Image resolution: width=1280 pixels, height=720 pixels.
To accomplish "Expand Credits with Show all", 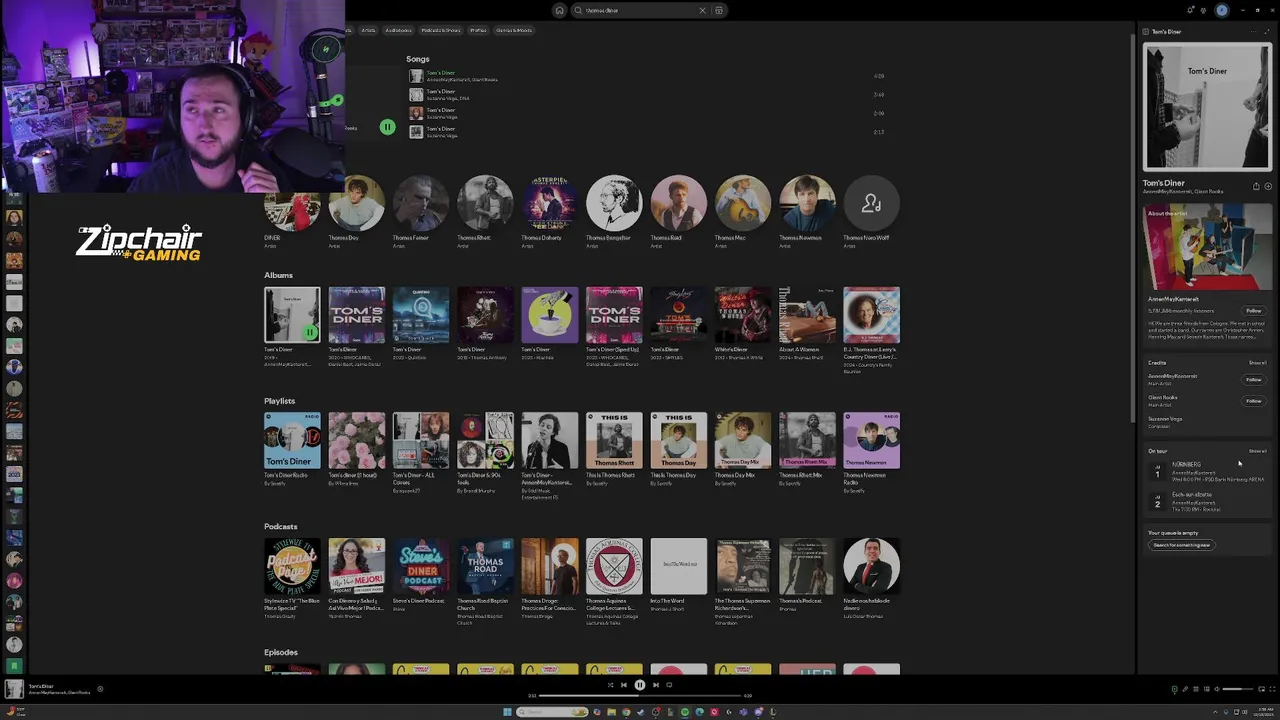I will point(1257,363).
